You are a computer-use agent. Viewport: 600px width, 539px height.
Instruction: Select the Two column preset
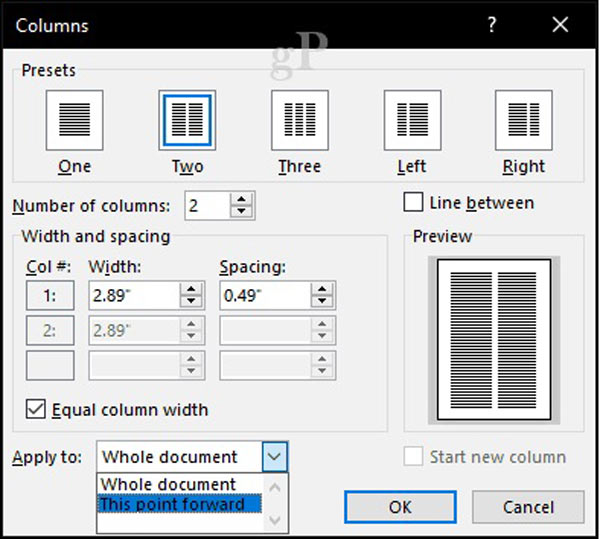coord(187,120)
